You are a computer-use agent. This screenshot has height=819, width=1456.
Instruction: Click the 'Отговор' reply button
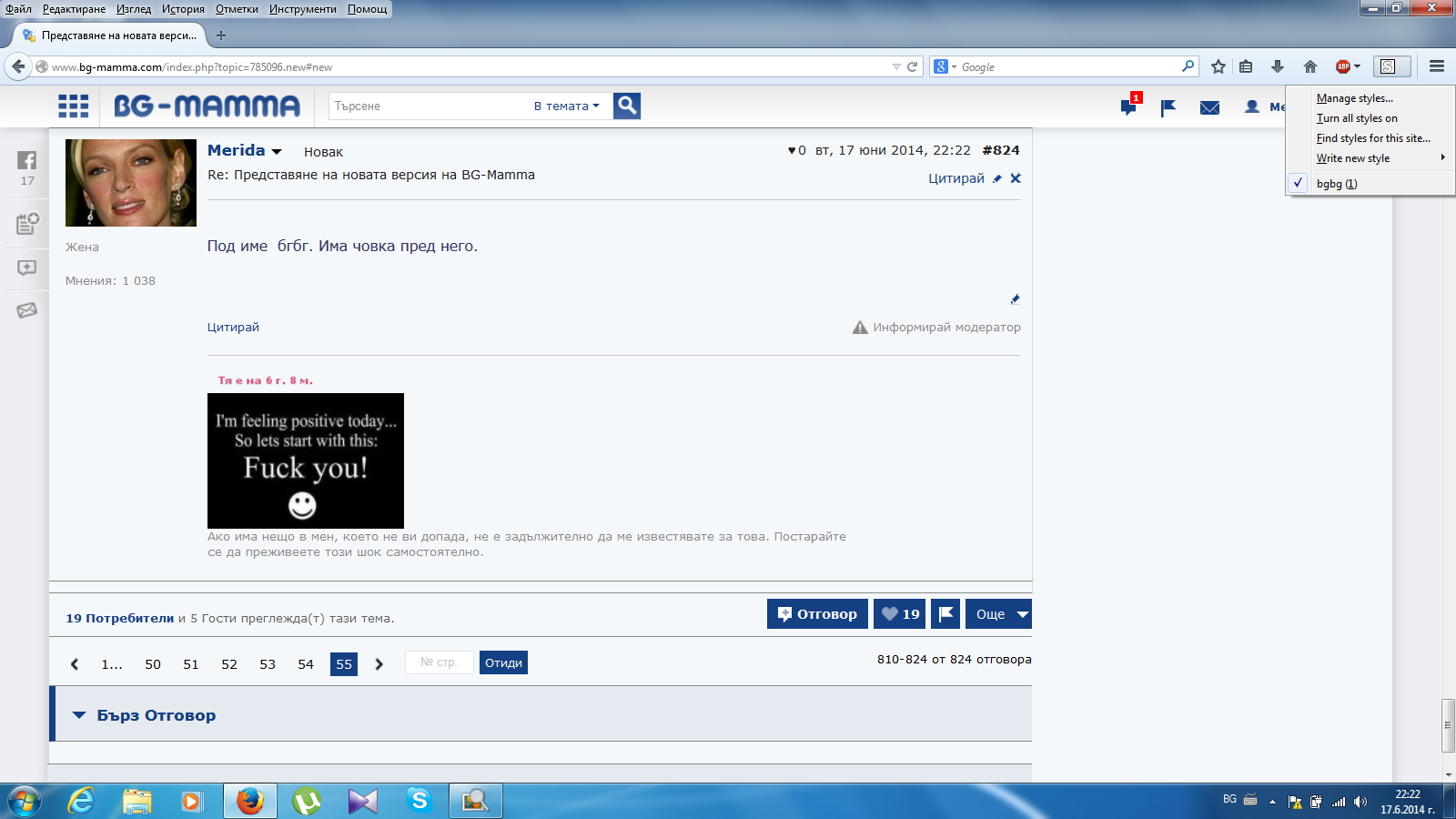(817, 614)
